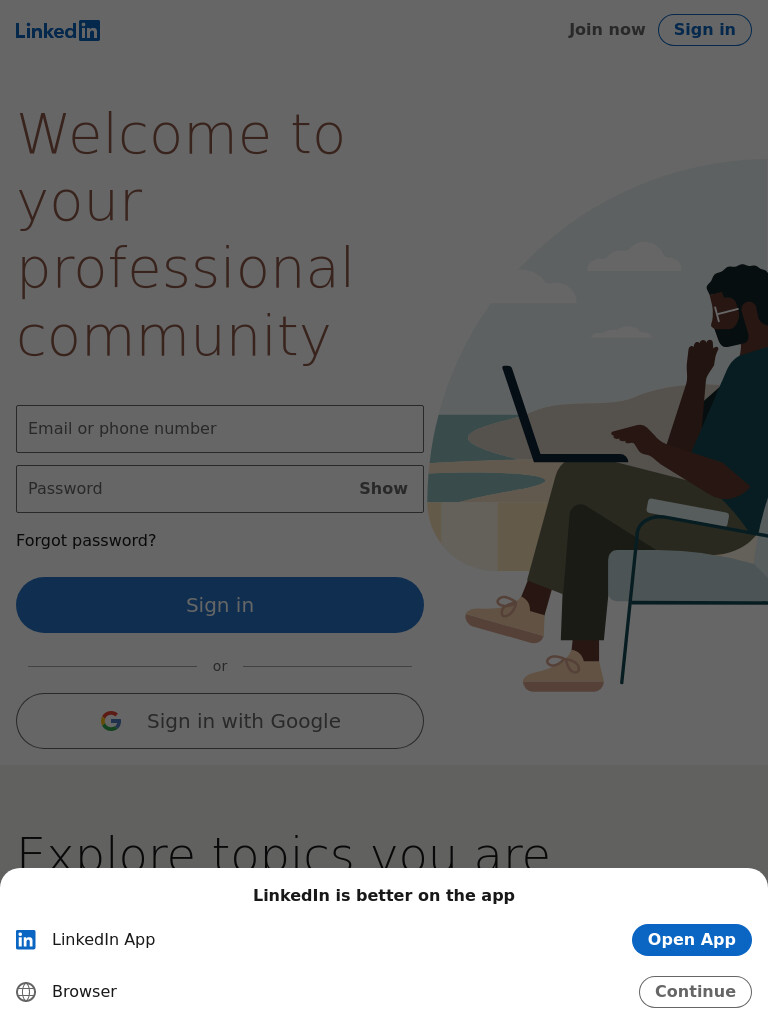This screenshot has width=768, height=1024.
Task: Open the Forgot password link
Action: [x=86, y=541]
